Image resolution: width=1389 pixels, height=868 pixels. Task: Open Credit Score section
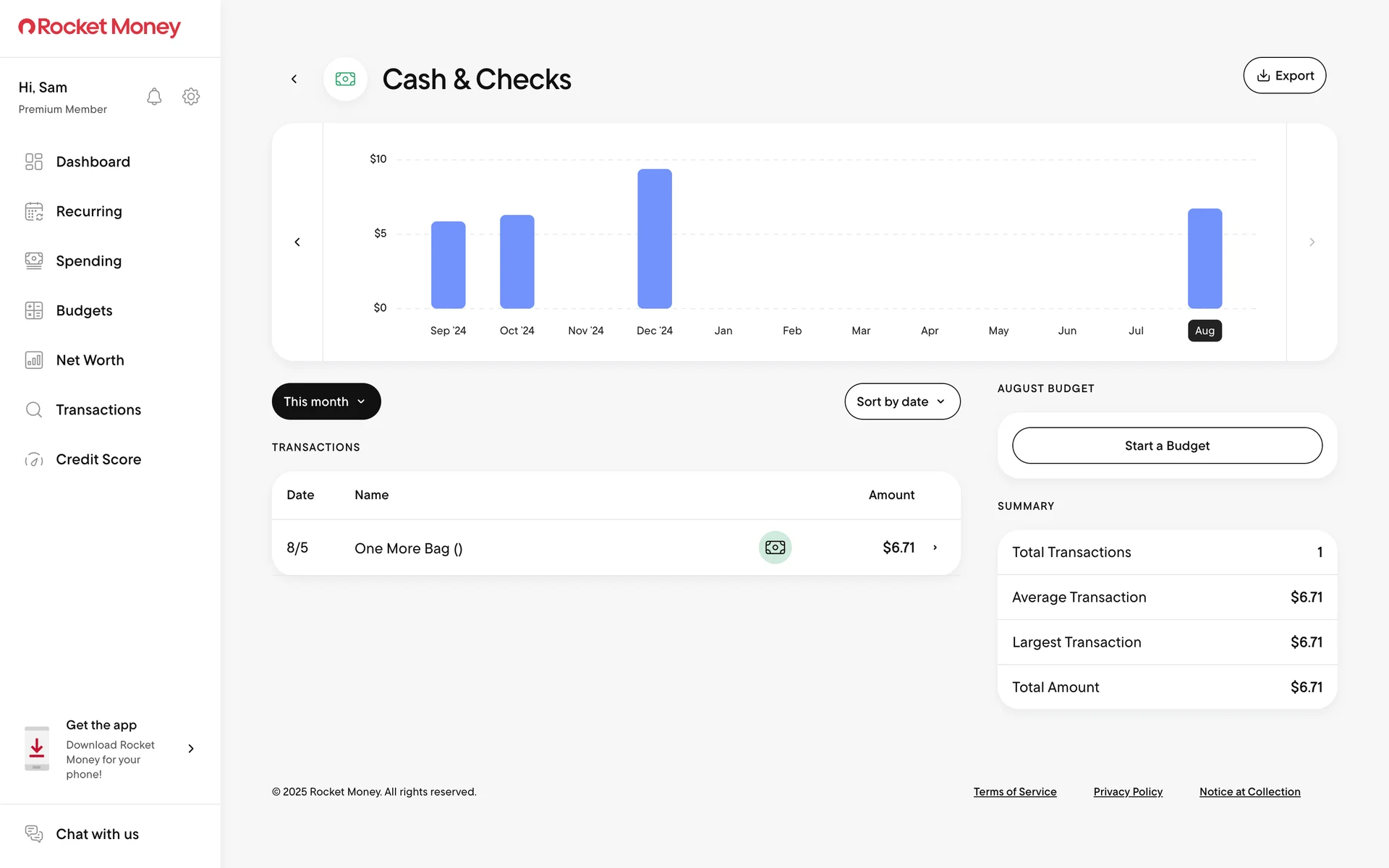pyautogui.click(x=98, y=459)
